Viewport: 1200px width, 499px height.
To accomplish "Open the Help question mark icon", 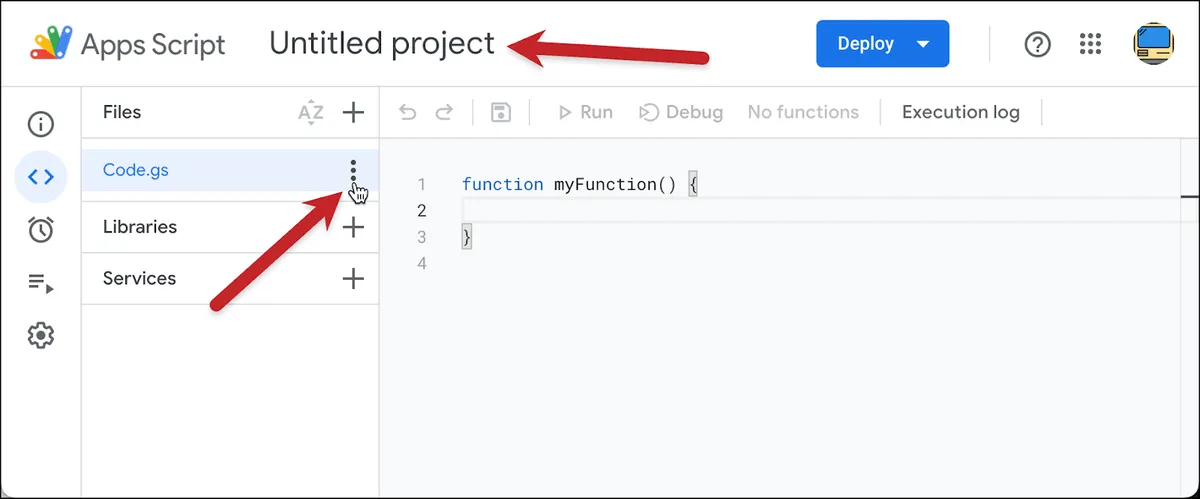I will [1038, 44].
